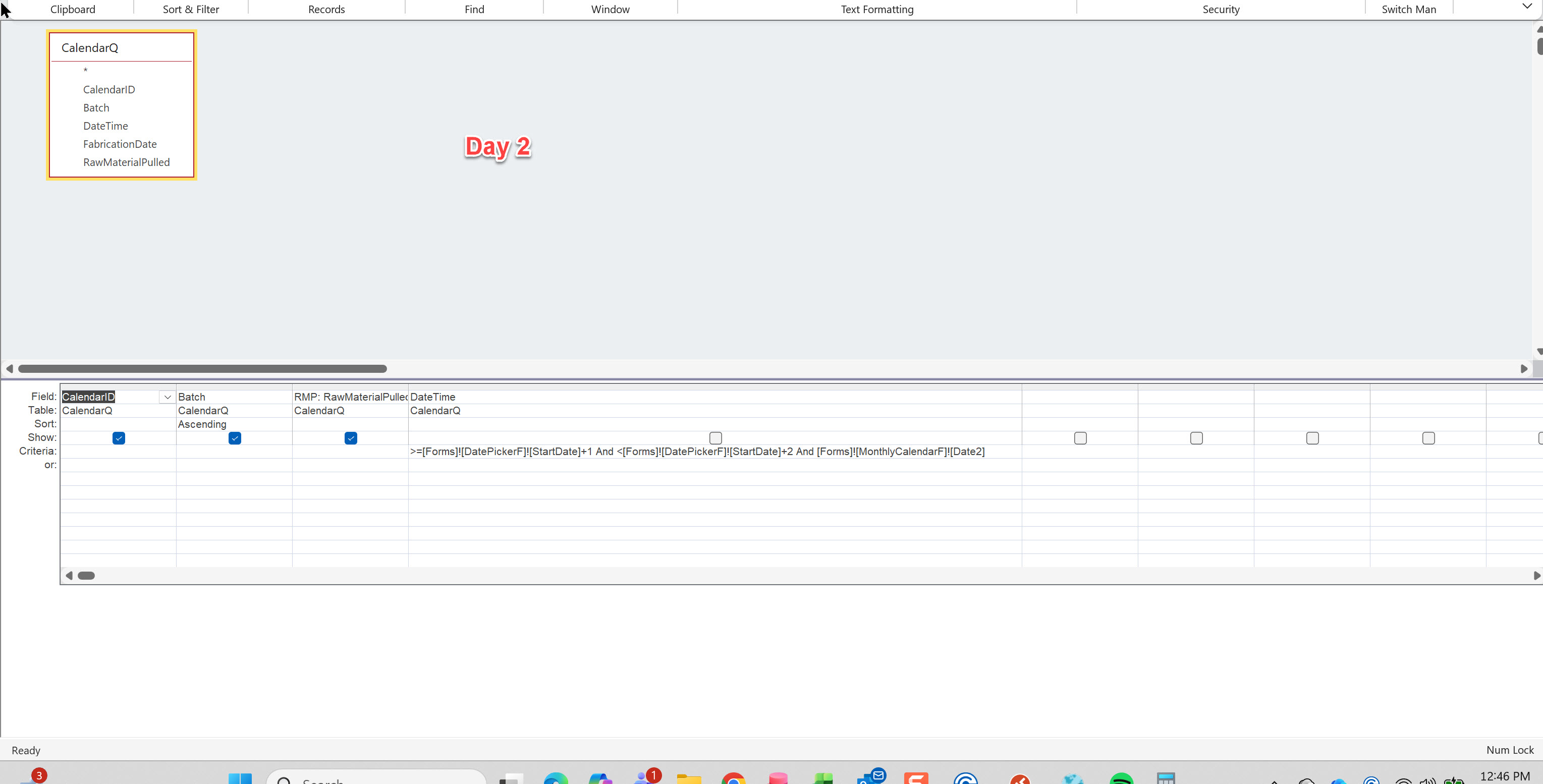
Task: Uncheck Show box for CalendarID column
Action: (x=119, y=438)
